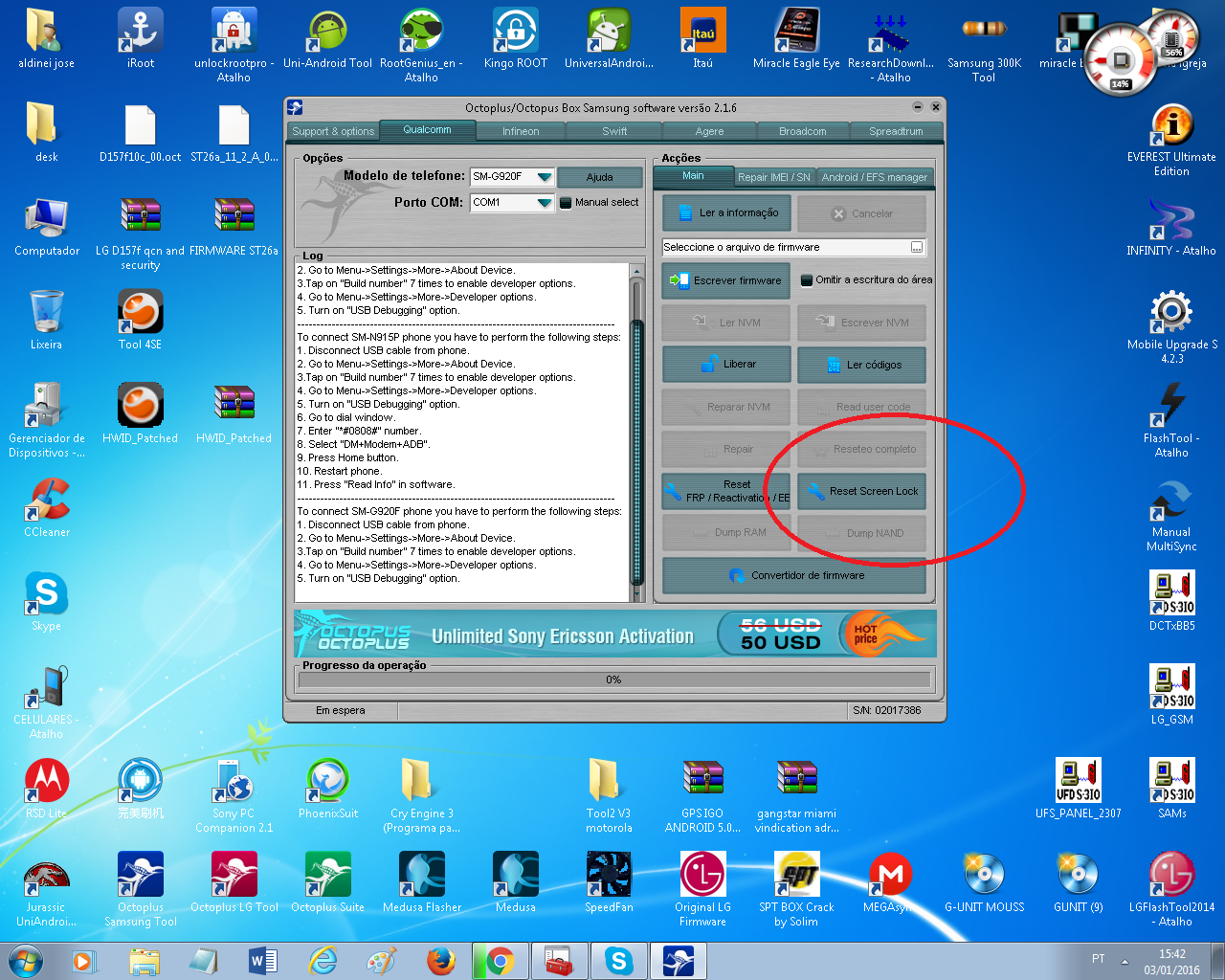This screenshot has width=1225, height=980.
Task: Click the Ajuda button
Action: pos(600,177)
